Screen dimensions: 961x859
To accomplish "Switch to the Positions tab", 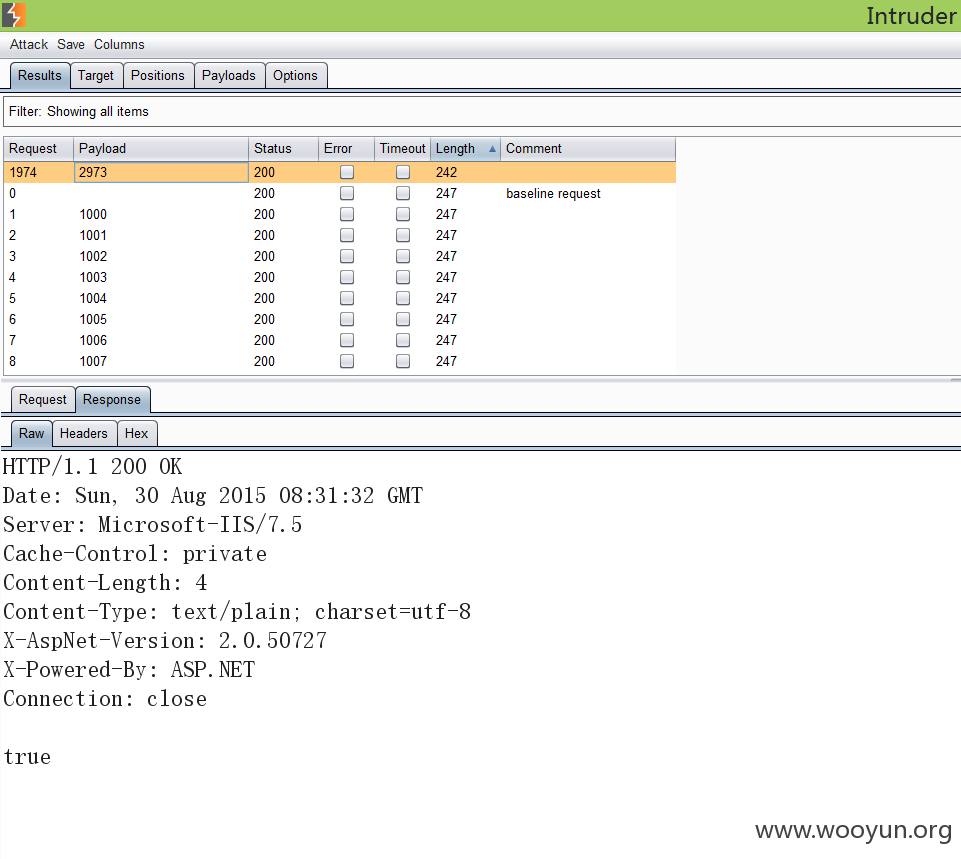I will (x=158, y=75).
